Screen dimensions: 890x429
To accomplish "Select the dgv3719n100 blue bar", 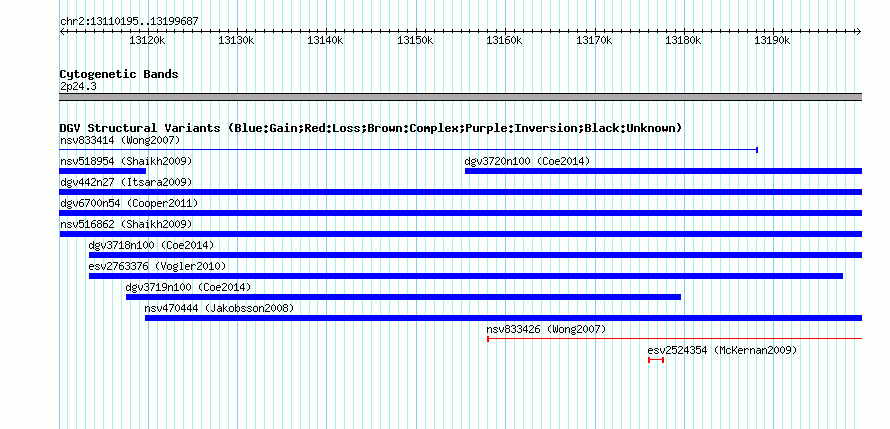I will tap(404, 297).
